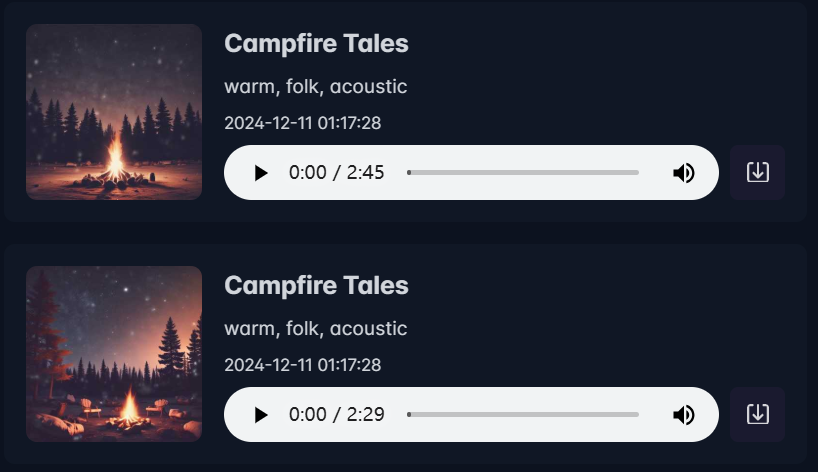Play the 2:29 Campfire Tales track
Image resolution: width=818 pixels, height=472 pixels.
[x=261, y=415]
